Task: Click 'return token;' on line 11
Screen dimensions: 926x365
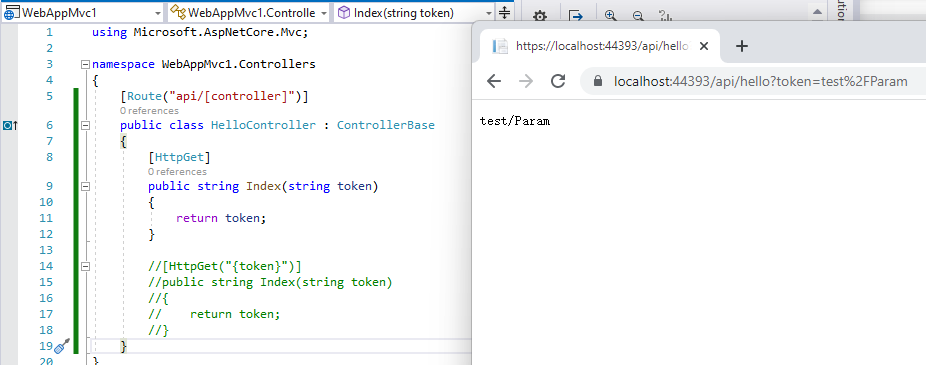Action: (221, 219)
